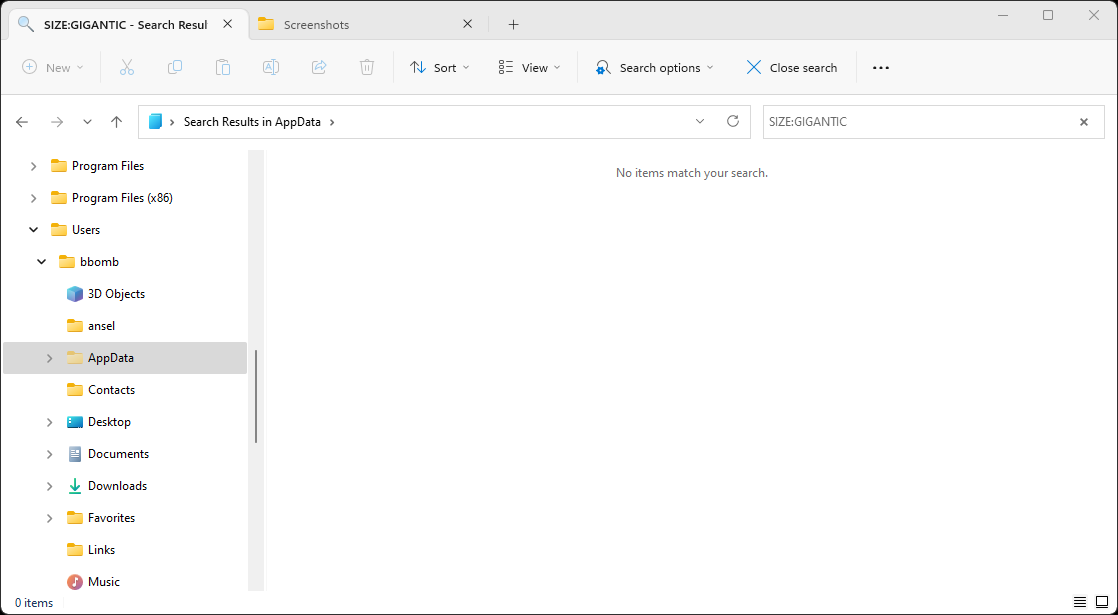Open the See more ellipsis menu
1118x615 pixels.
tap(880, 68)
